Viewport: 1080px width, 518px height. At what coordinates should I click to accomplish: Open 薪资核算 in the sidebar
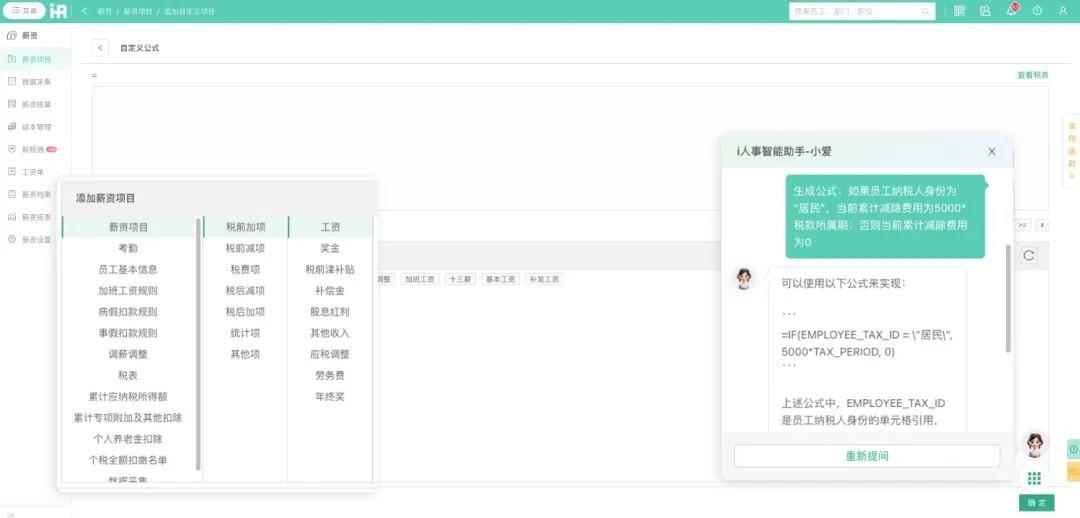coord(35,105)
